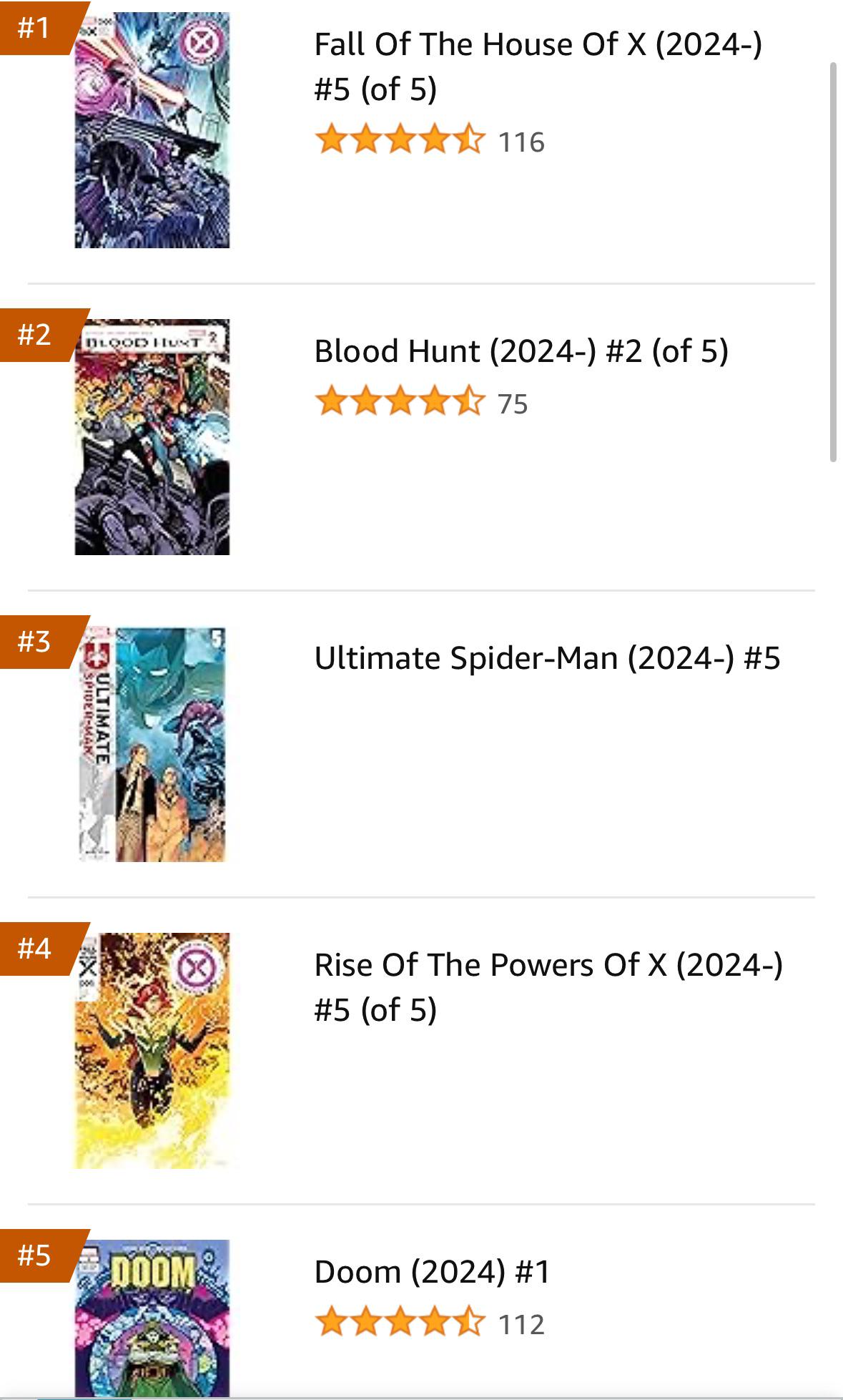
Task: Click the #2 bestseller rank badge
Action: click(x=36, y=335)
